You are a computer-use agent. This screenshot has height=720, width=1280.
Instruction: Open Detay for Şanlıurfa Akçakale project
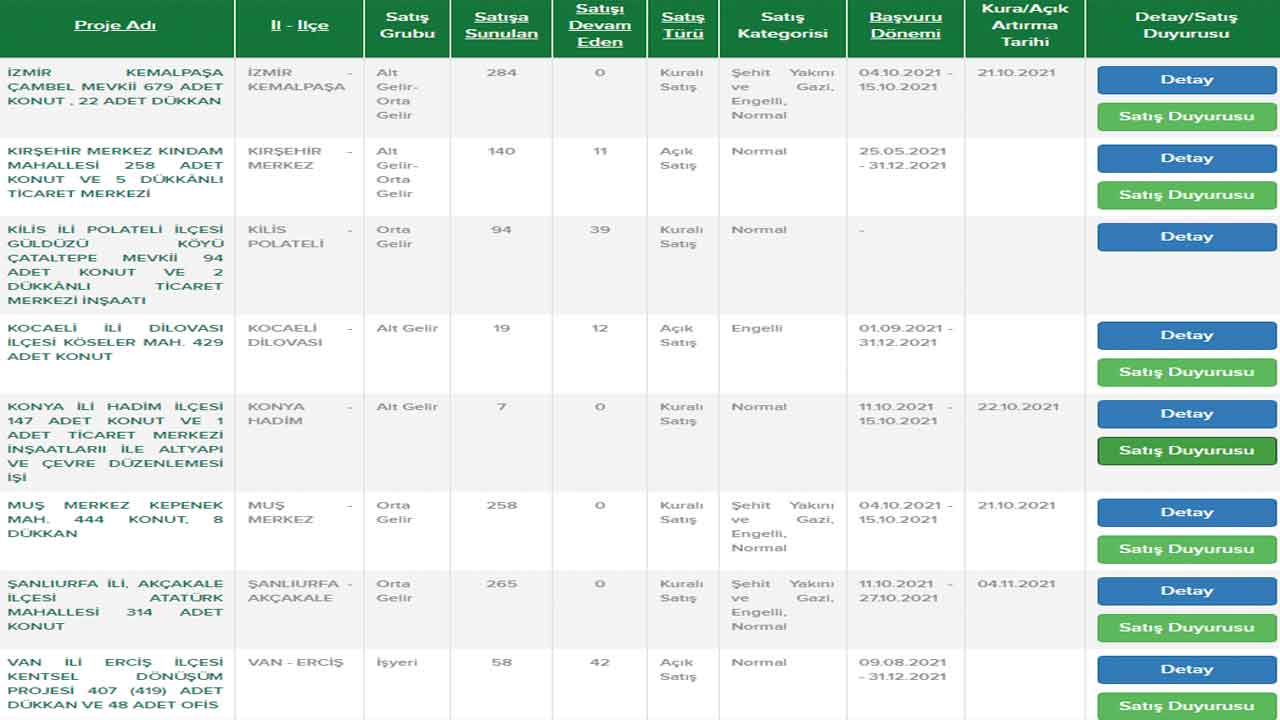pos(1187,591)
